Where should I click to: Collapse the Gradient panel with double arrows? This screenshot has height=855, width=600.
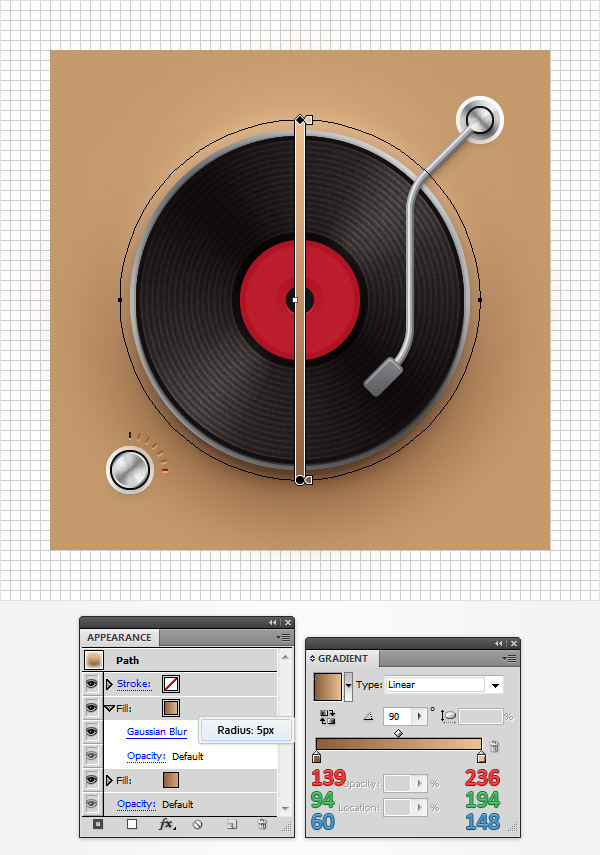click(x=499, y=643)
